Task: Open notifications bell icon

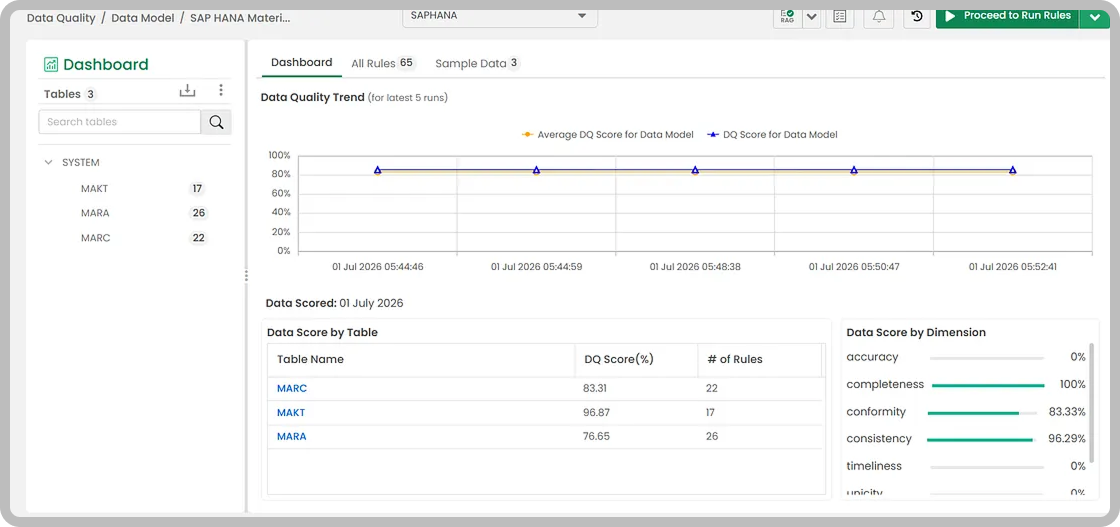Action: [879, 16]
